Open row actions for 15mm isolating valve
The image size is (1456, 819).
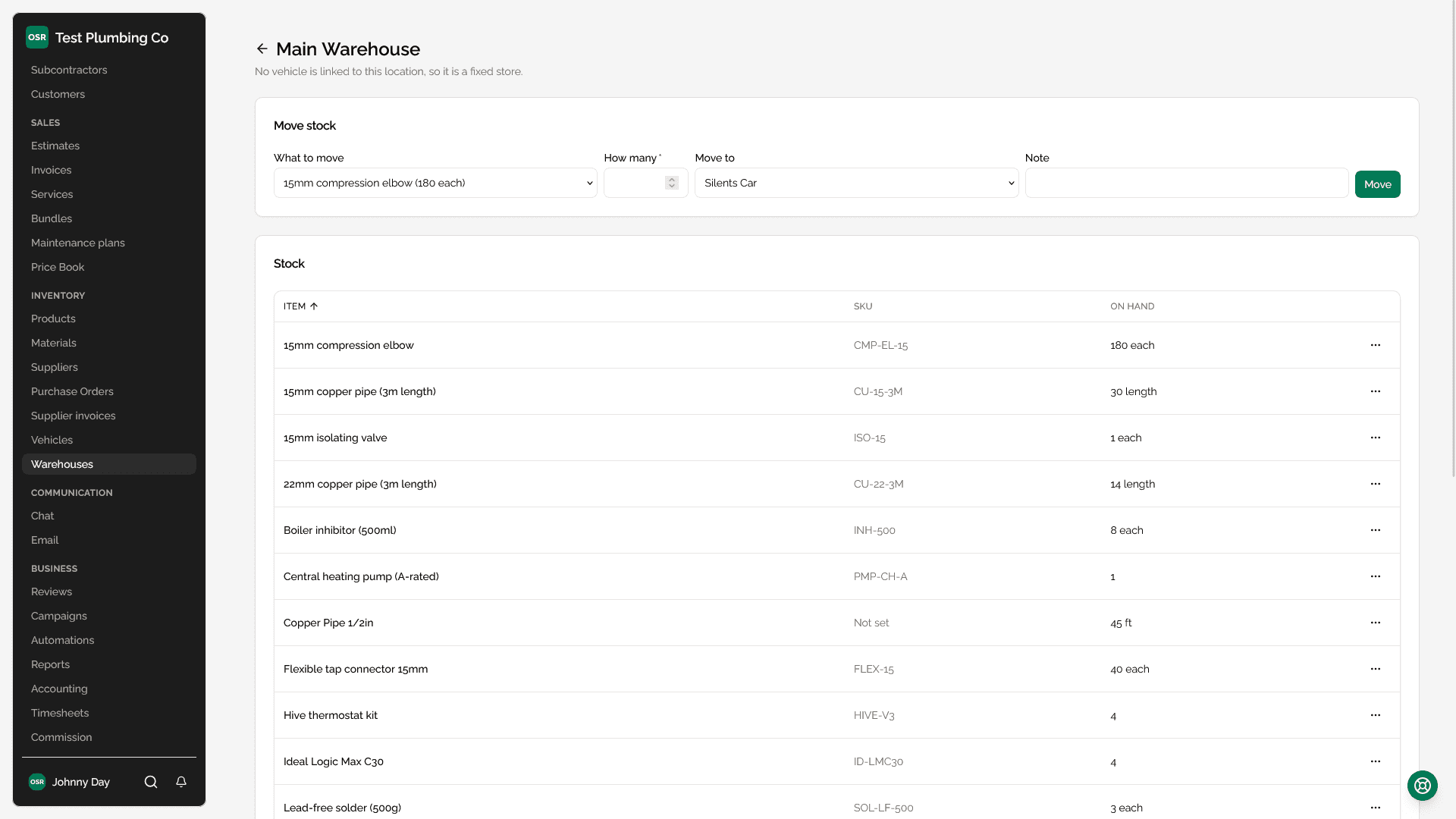point(1376,438)
